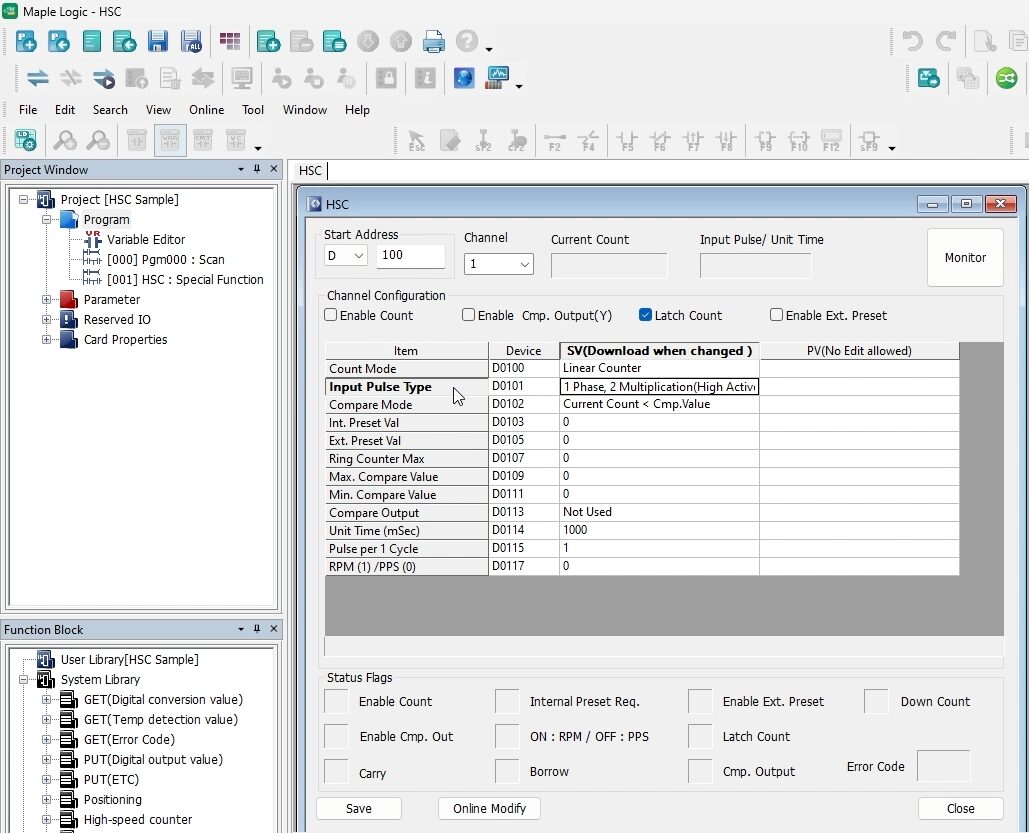This screenshot has width=1029, height=833.
Task: Open the Start Address device type dropdown
Action: click(x=346, y=256)
